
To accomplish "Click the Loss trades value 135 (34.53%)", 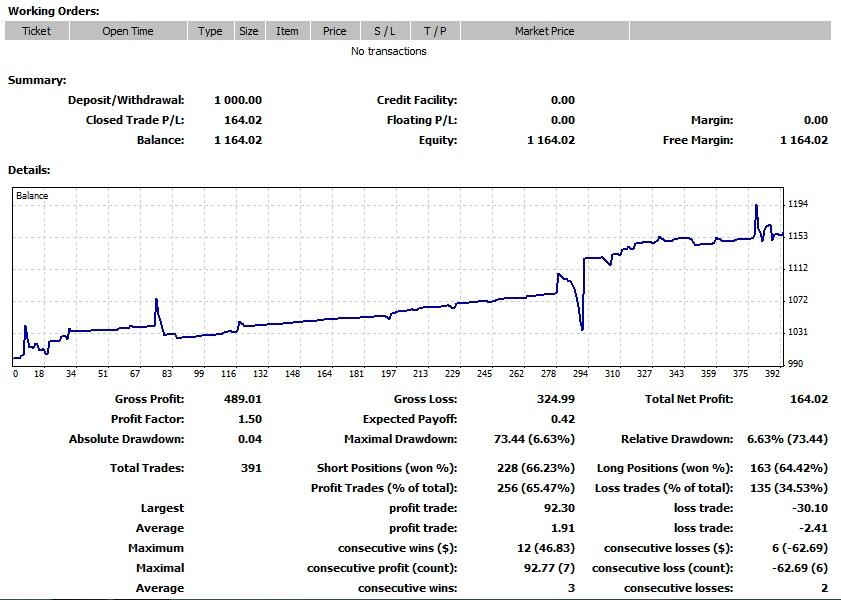I will tap(789, 488).
